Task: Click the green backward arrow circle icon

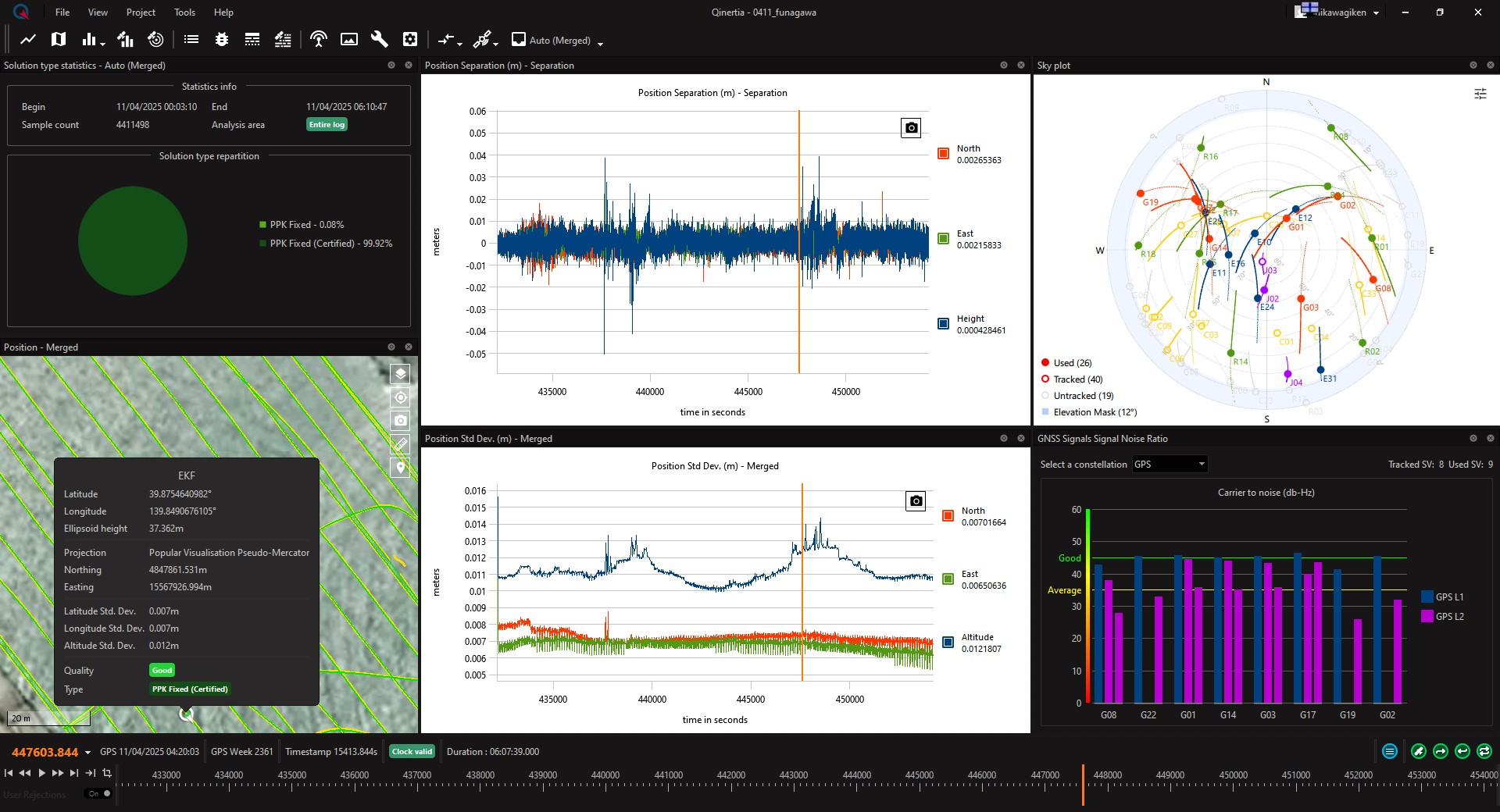Action: tap(1462, 751)
